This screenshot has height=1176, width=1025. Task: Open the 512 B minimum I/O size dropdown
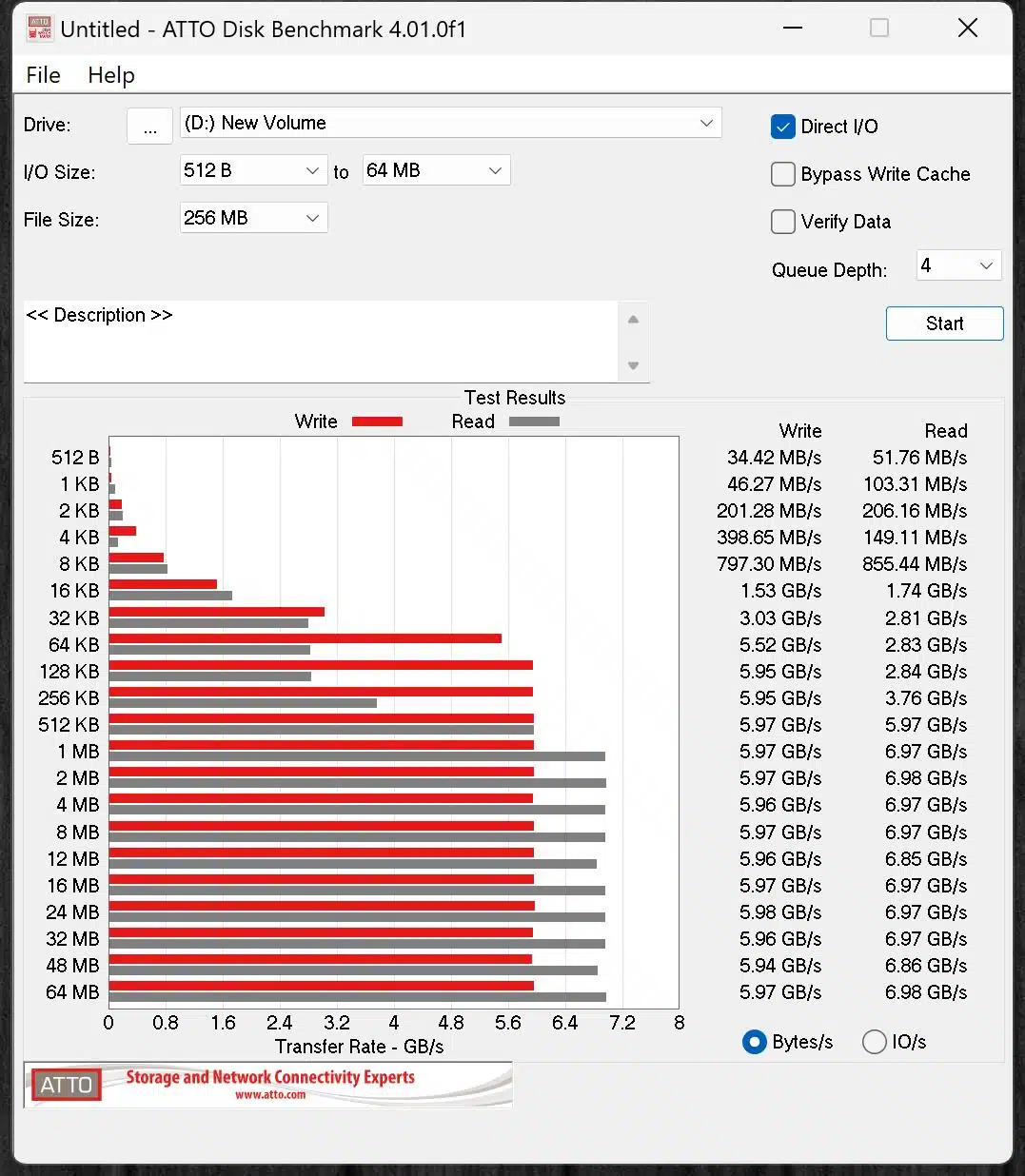(253, 170)
